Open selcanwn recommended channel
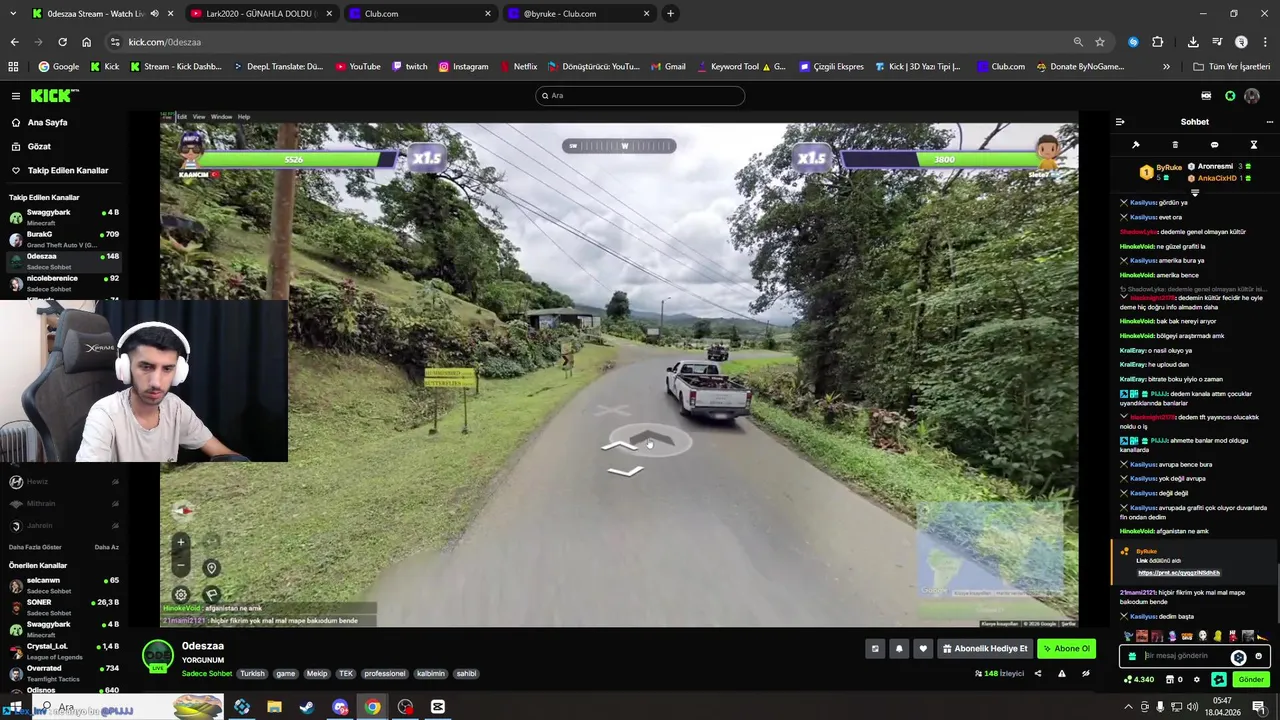Viewport: 1280px width, 720px height. coord(62,584)
